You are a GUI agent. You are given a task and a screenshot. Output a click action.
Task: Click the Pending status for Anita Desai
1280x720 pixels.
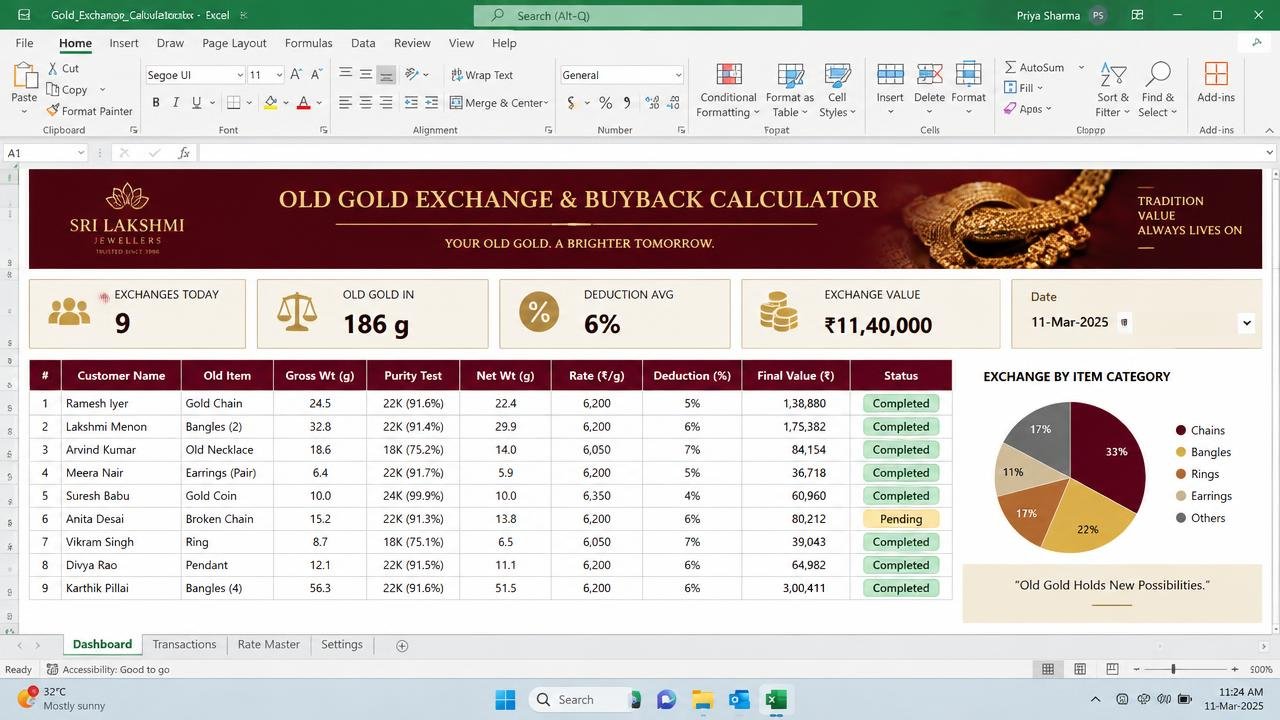click(x=901, y=519)
